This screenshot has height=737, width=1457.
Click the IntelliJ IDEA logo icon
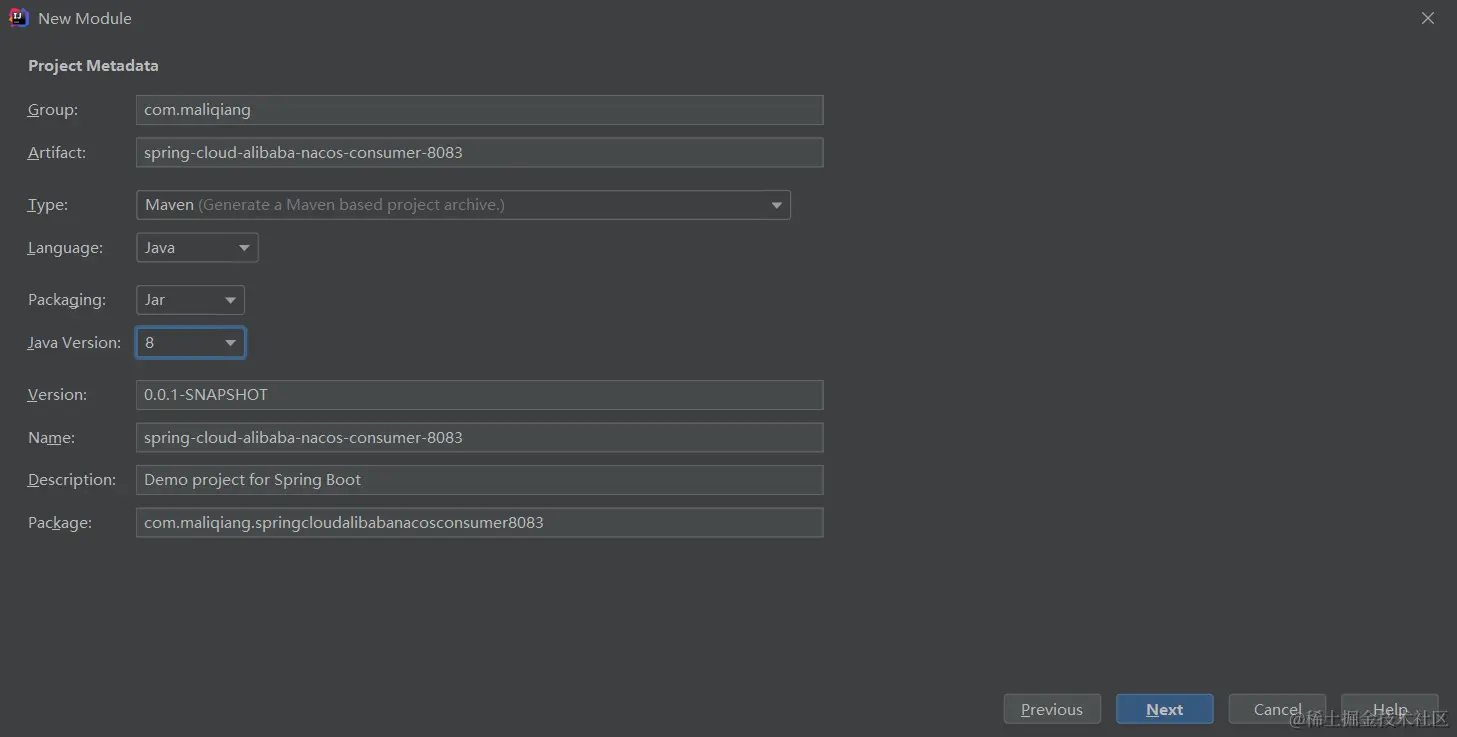coord(19,18)
